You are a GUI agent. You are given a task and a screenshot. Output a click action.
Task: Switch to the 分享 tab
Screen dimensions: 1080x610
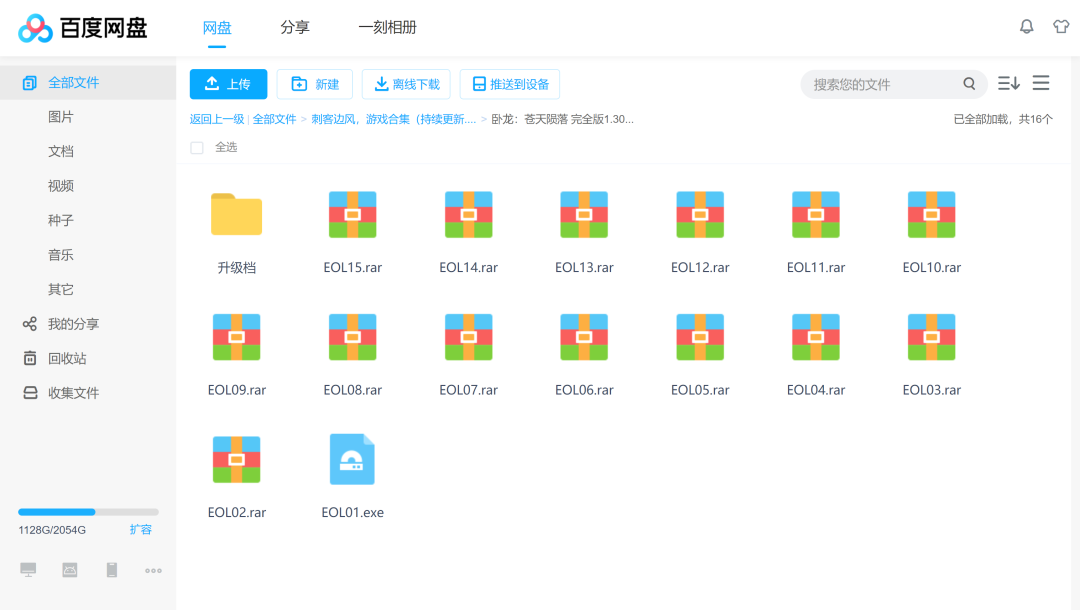[295, 28]
